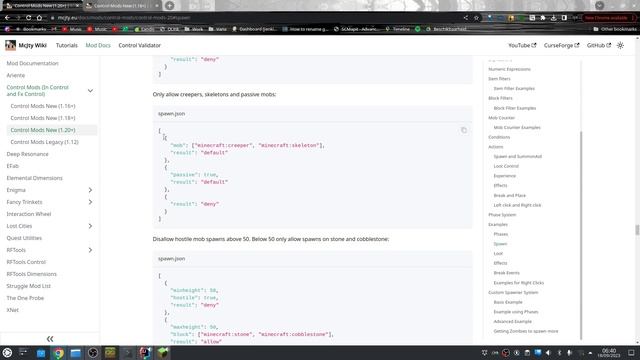Reload the page with refresh icon

(x=29, y=18)
